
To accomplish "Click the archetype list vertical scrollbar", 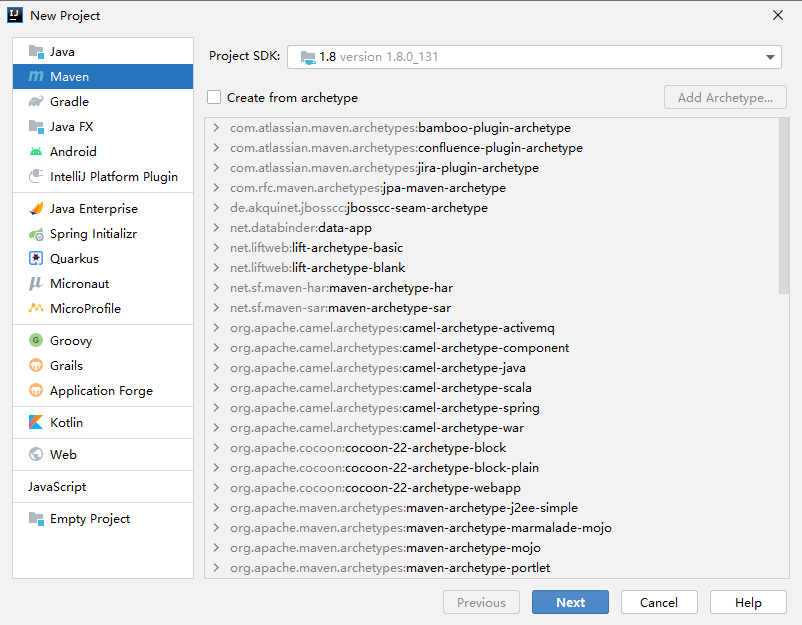I will click(784, 206).
